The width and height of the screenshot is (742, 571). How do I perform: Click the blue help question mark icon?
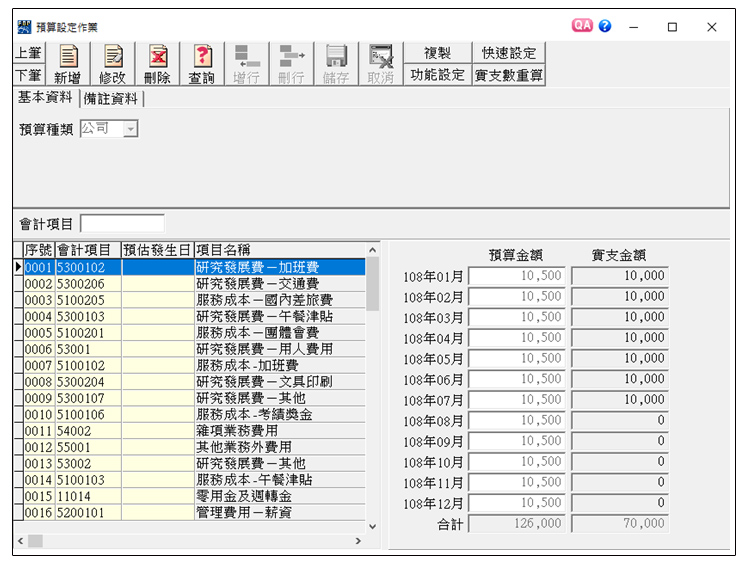pyautogui.click(x=605, y=27)
